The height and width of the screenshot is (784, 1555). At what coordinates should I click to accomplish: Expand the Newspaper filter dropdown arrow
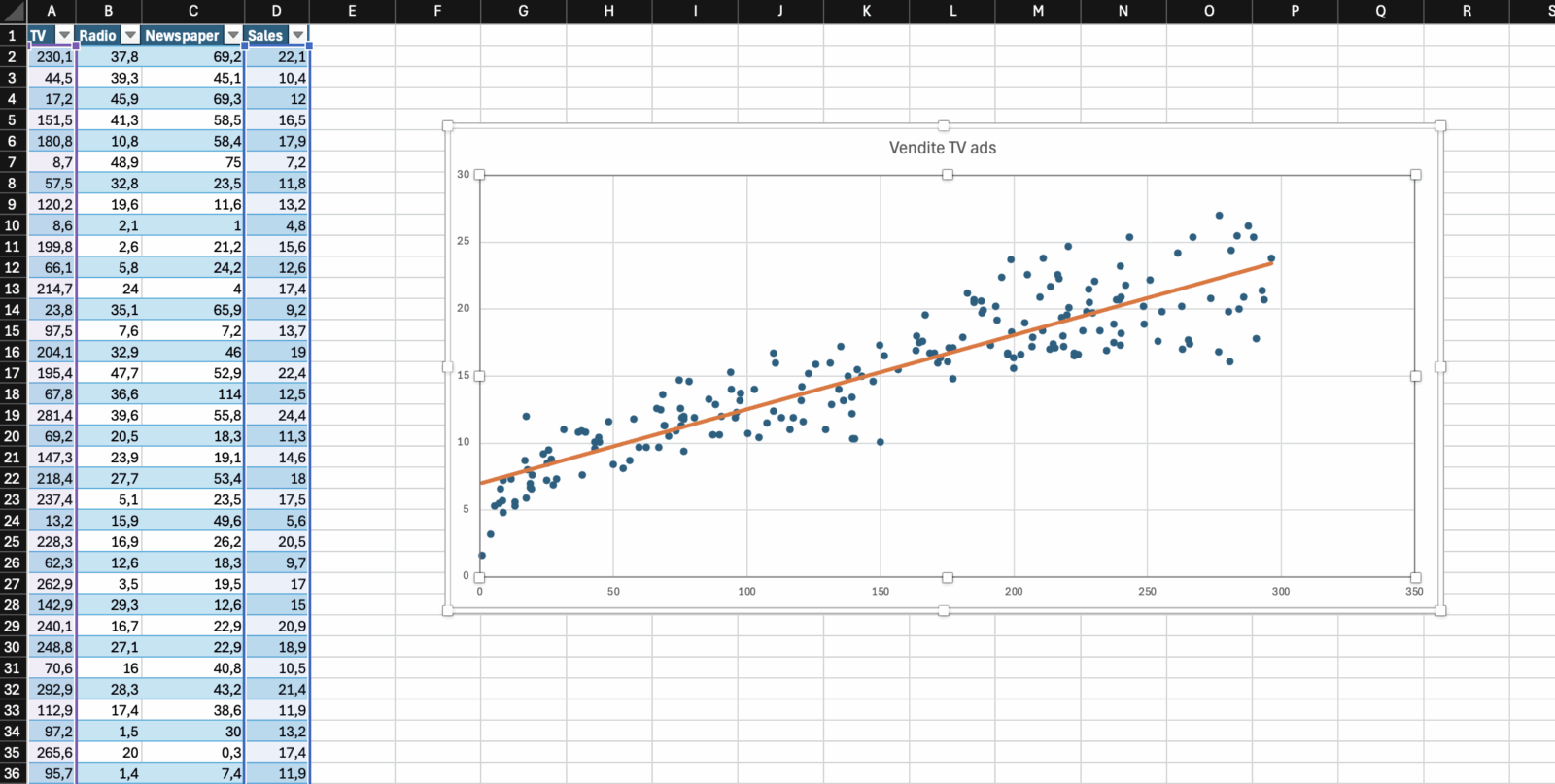click(x=233, y=35)
